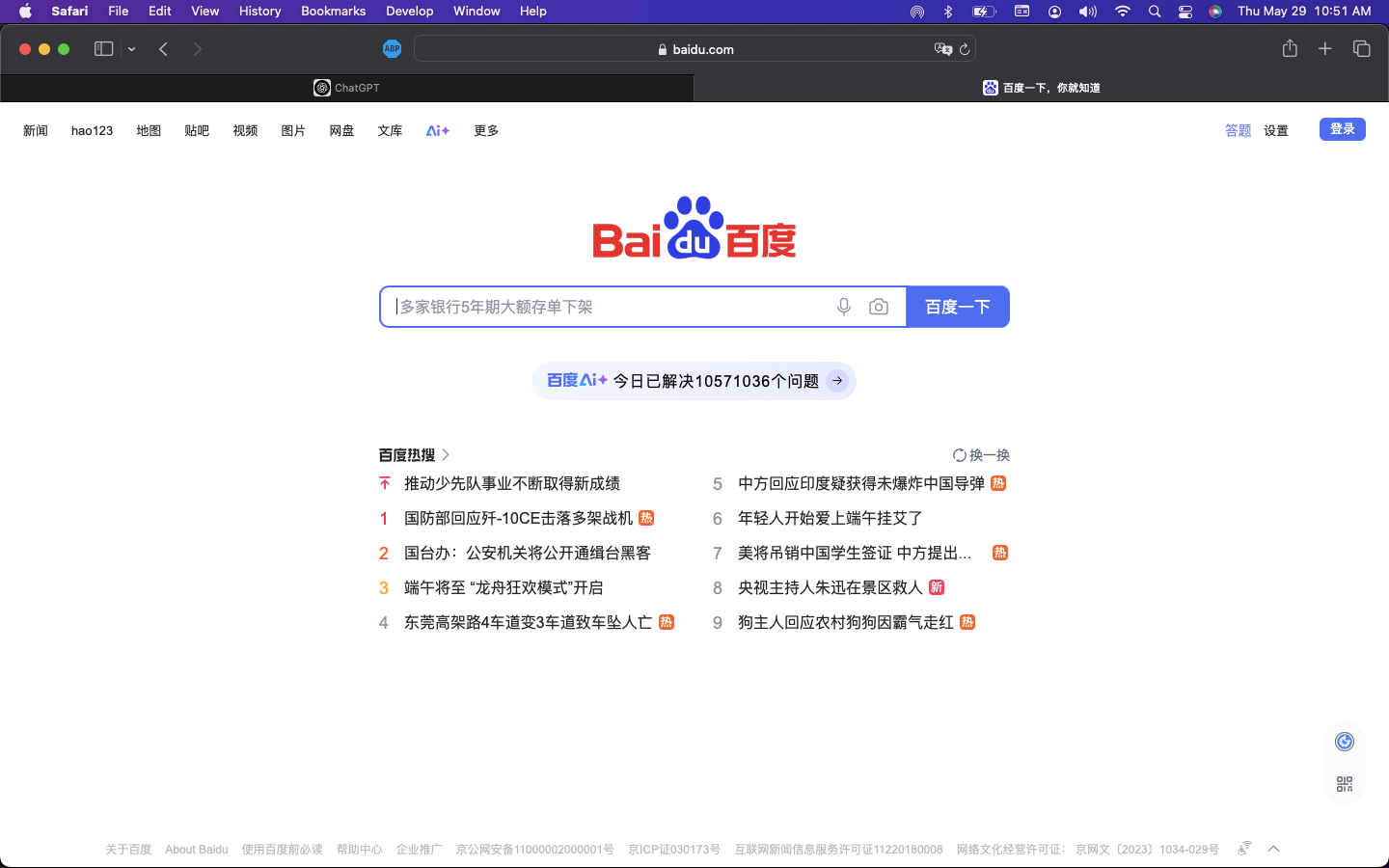The height and width of the screenshot is (868, 1389).
Task: Open 更多 navigation menu
Action: 486,130
